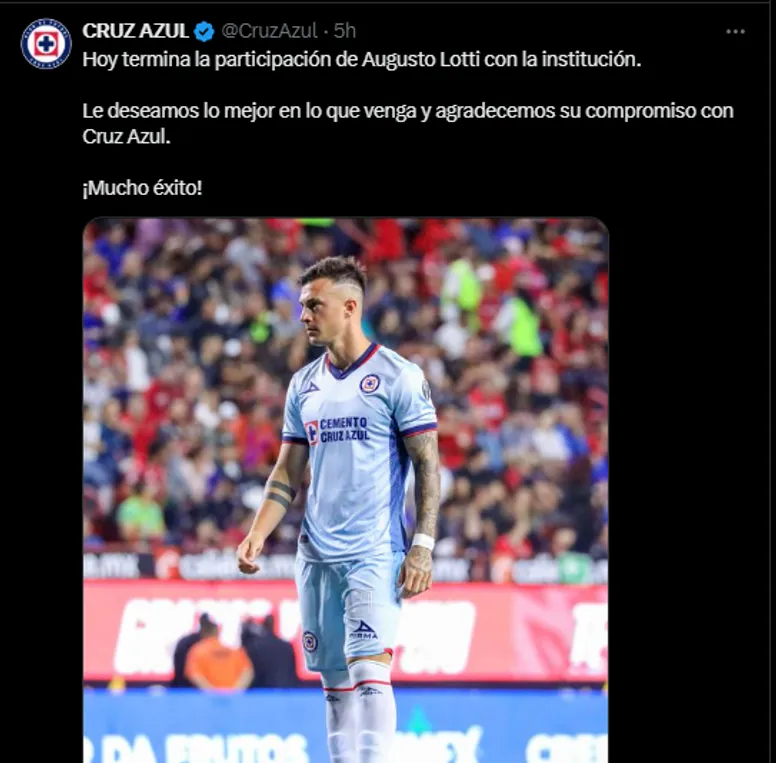Click the blue advertising board at photo bottom
The height and width of the screenshot is (763, 776).
(345, 726)
